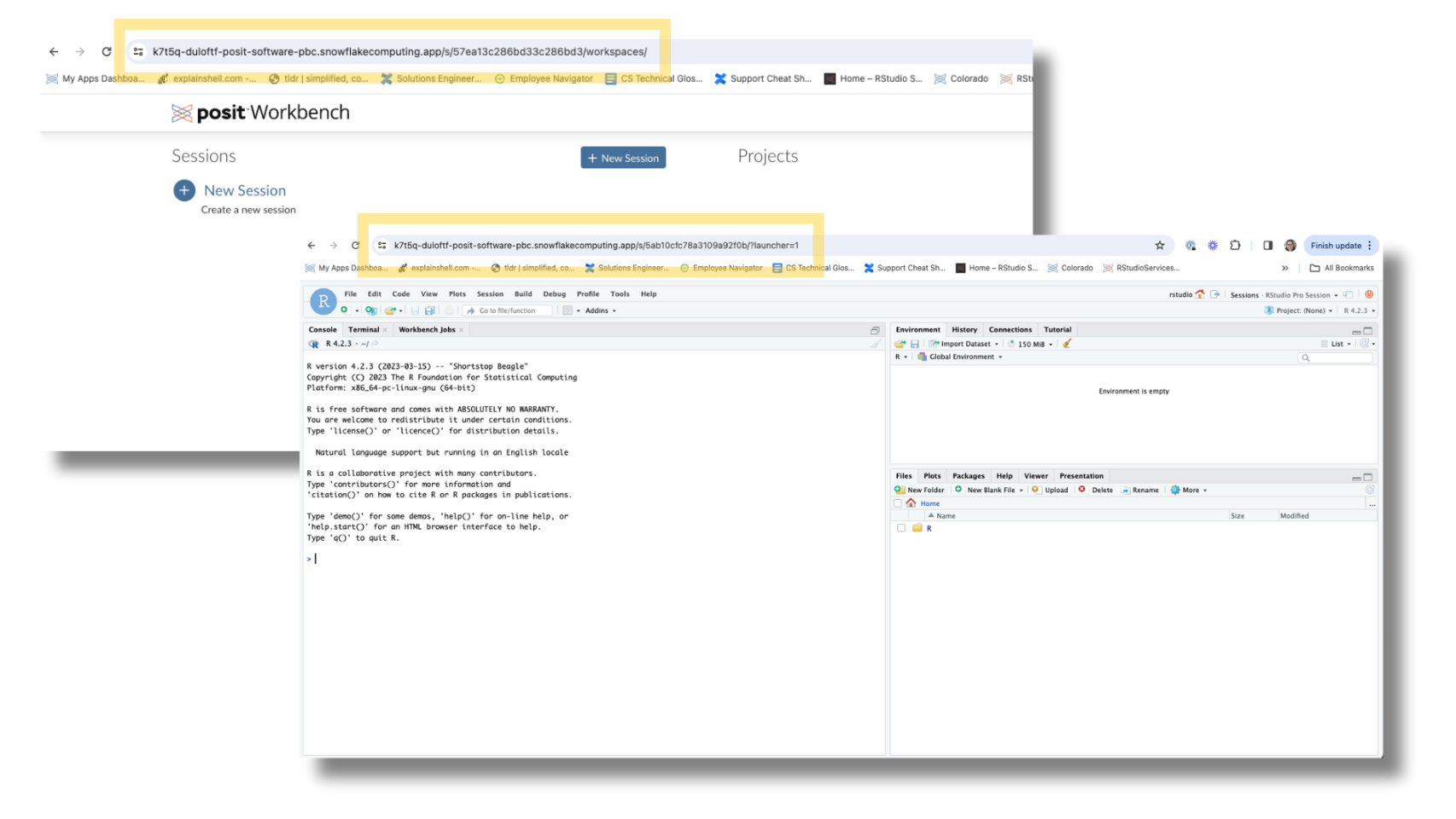
Task: Select the checkbox next to the R folder
Action: click(902, 528)
